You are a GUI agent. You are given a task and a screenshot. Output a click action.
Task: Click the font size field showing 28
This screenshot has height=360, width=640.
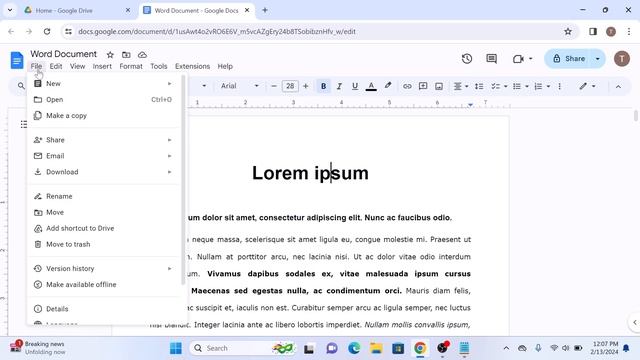pyautogui.click(x=290, y=86)
